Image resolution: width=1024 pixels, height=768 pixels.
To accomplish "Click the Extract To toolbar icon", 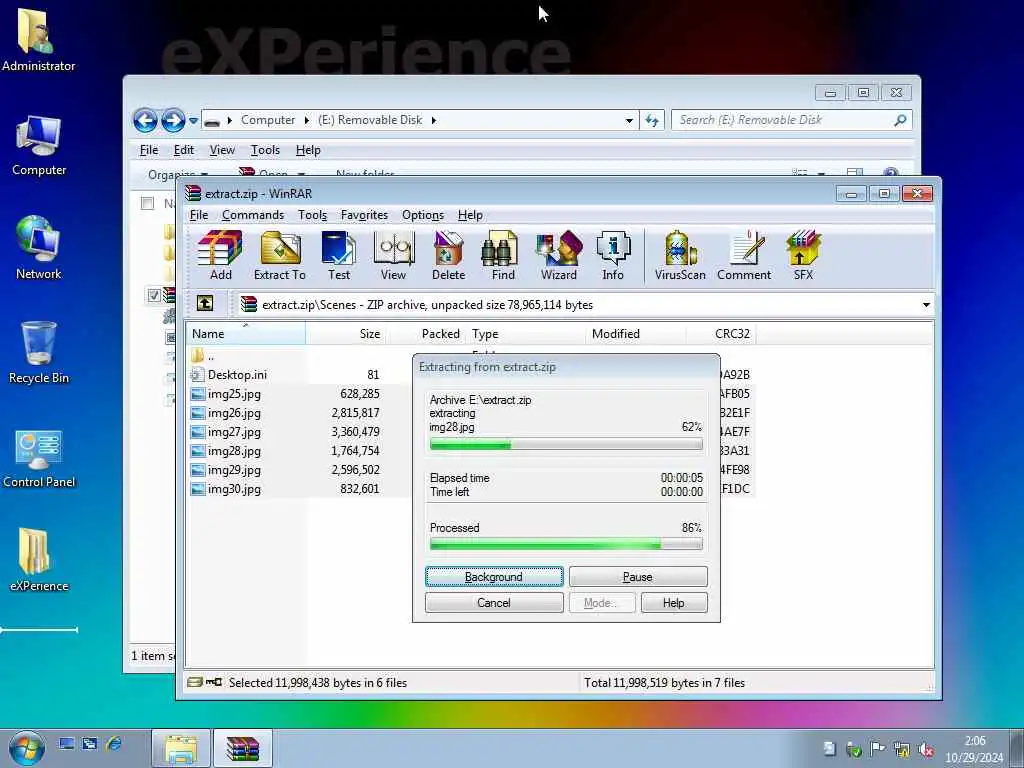I will pyautogui.click(x=280, y=255).
